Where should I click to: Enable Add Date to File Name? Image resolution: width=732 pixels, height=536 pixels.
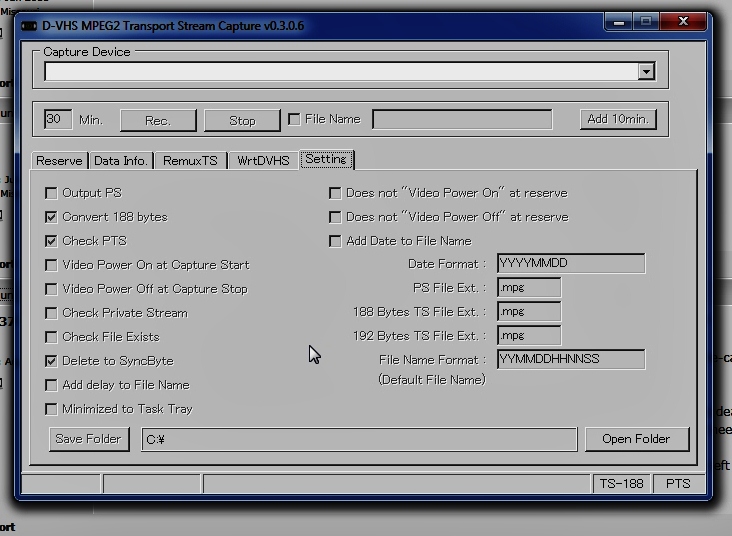(x=335, y=241)
